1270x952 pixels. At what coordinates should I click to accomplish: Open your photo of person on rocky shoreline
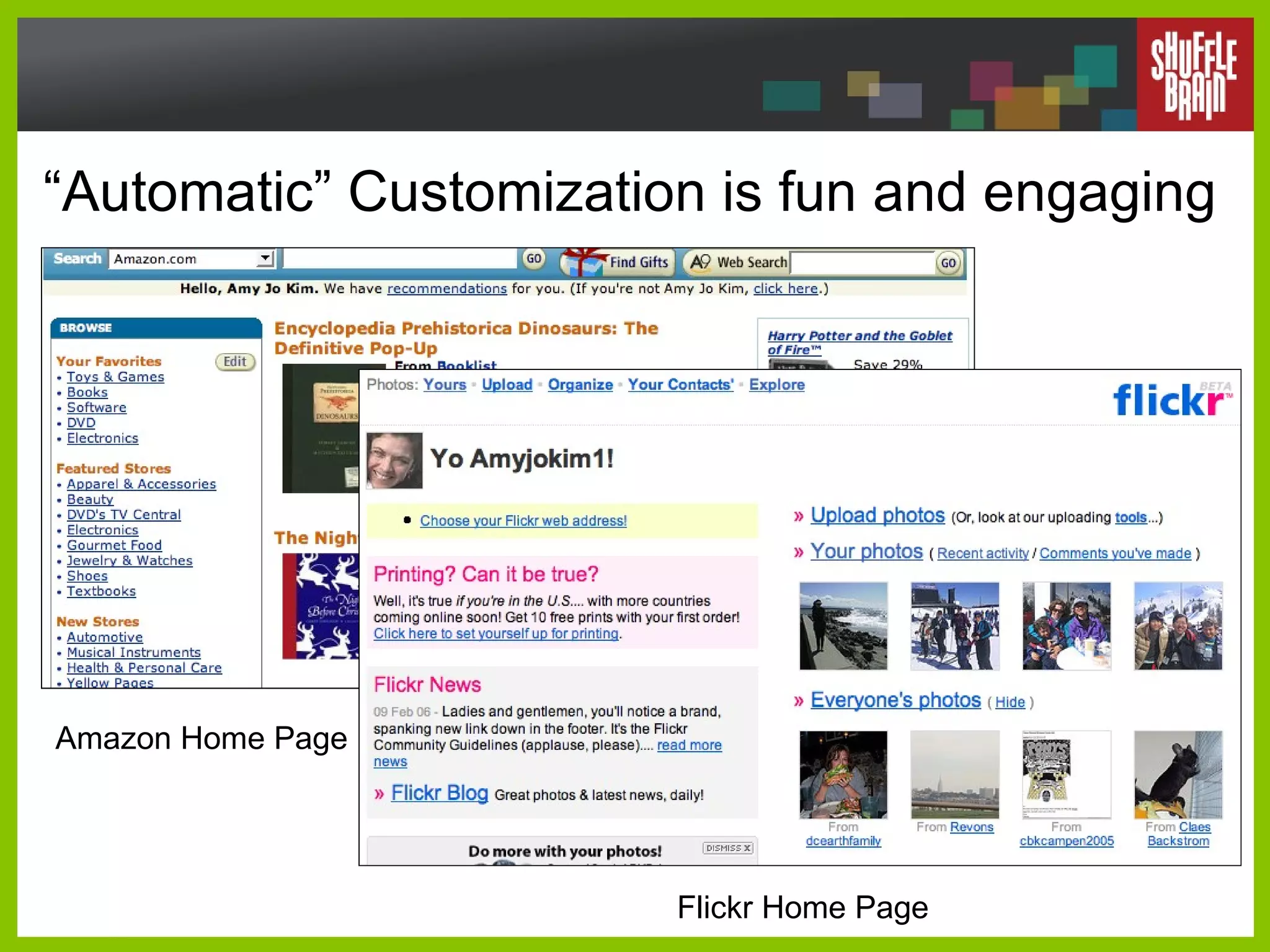click(x=843, y=626)
